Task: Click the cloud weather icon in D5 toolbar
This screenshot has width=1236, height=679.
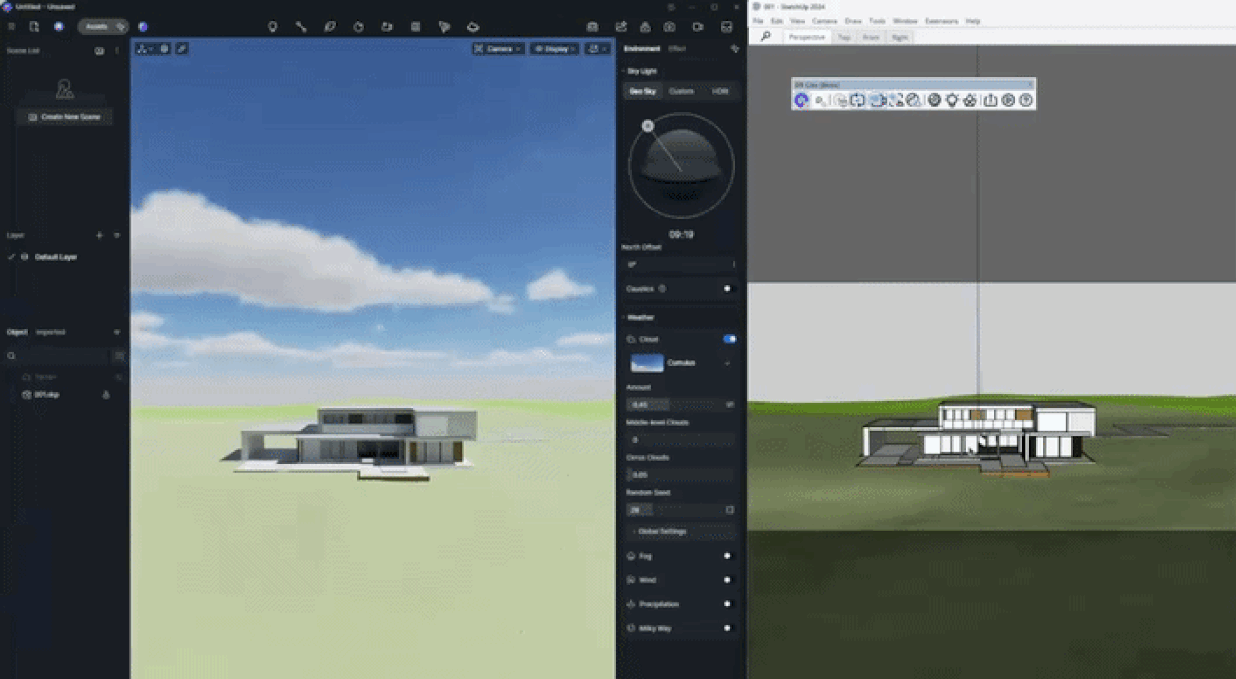Action: pyautogui.click(x=473, y=27)
